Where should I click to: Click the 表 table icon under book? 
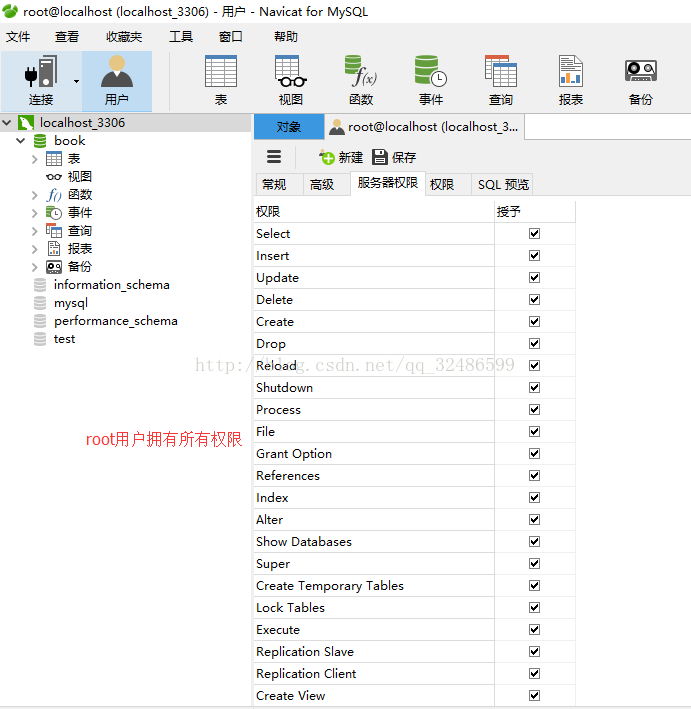[x=54, y=159]
